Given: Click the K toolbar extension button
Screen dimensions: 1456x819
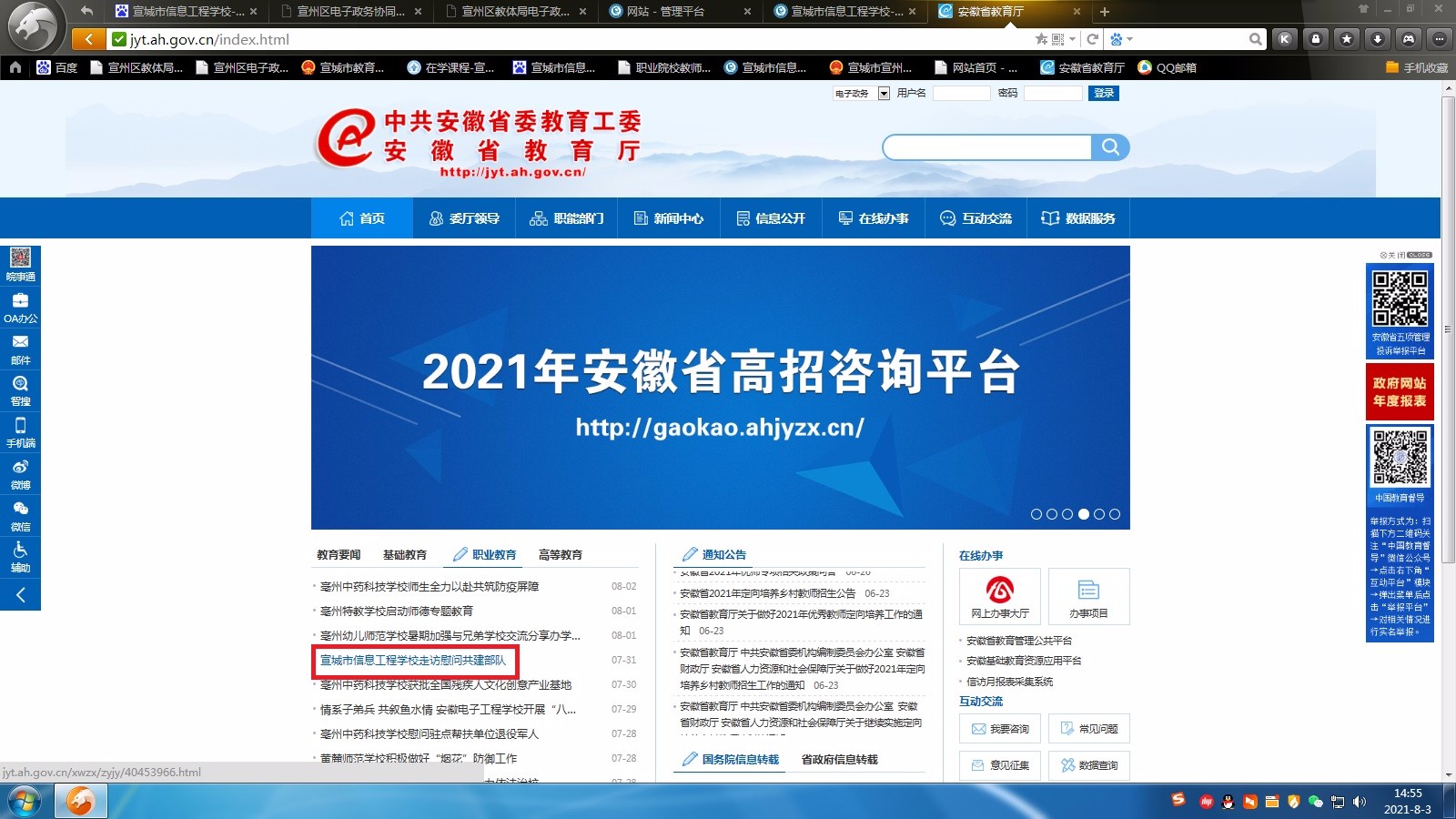Looking at the screenshot, I should point(1285,39).
